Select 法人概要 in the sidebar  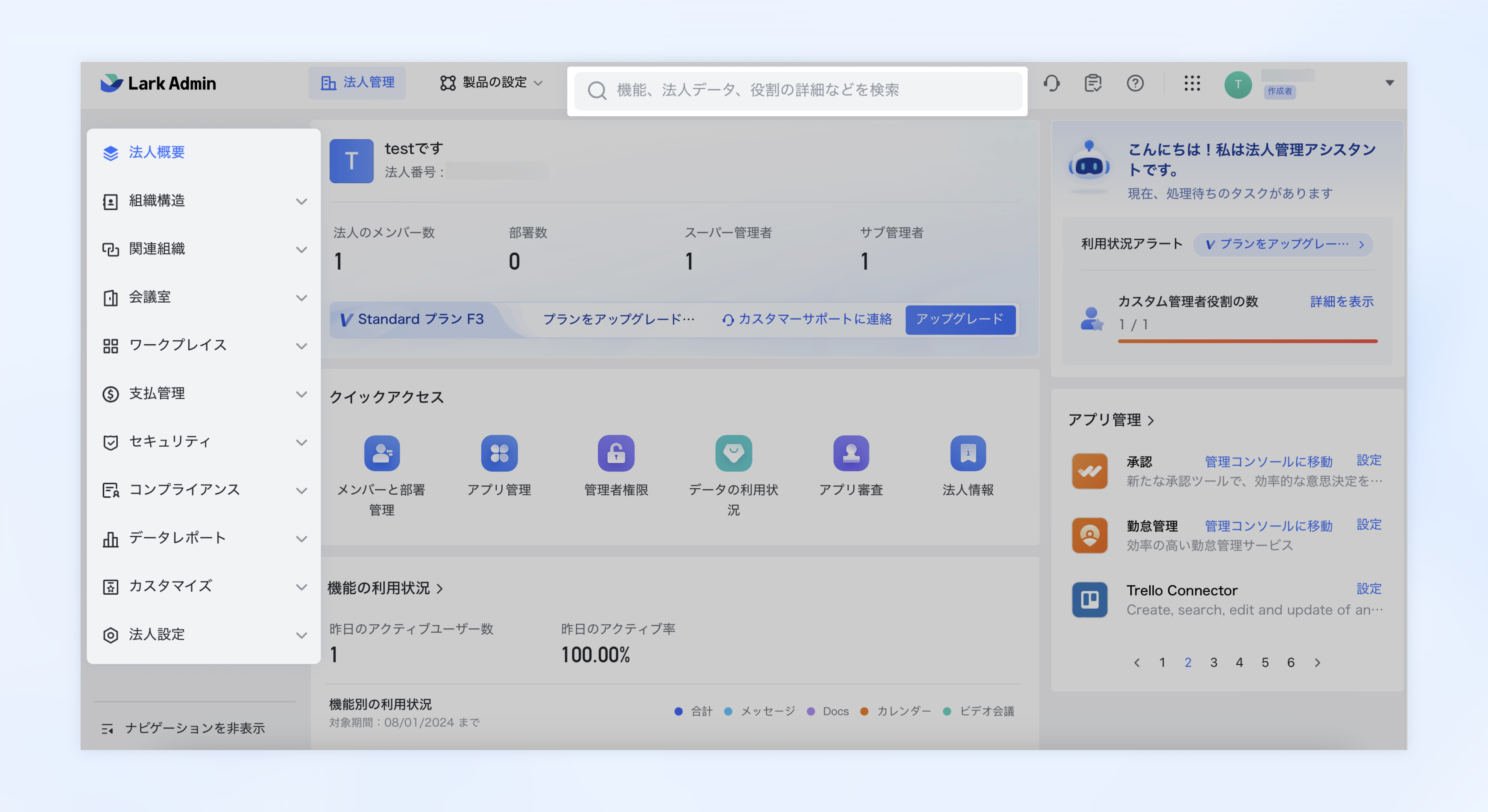coord(157,153)
